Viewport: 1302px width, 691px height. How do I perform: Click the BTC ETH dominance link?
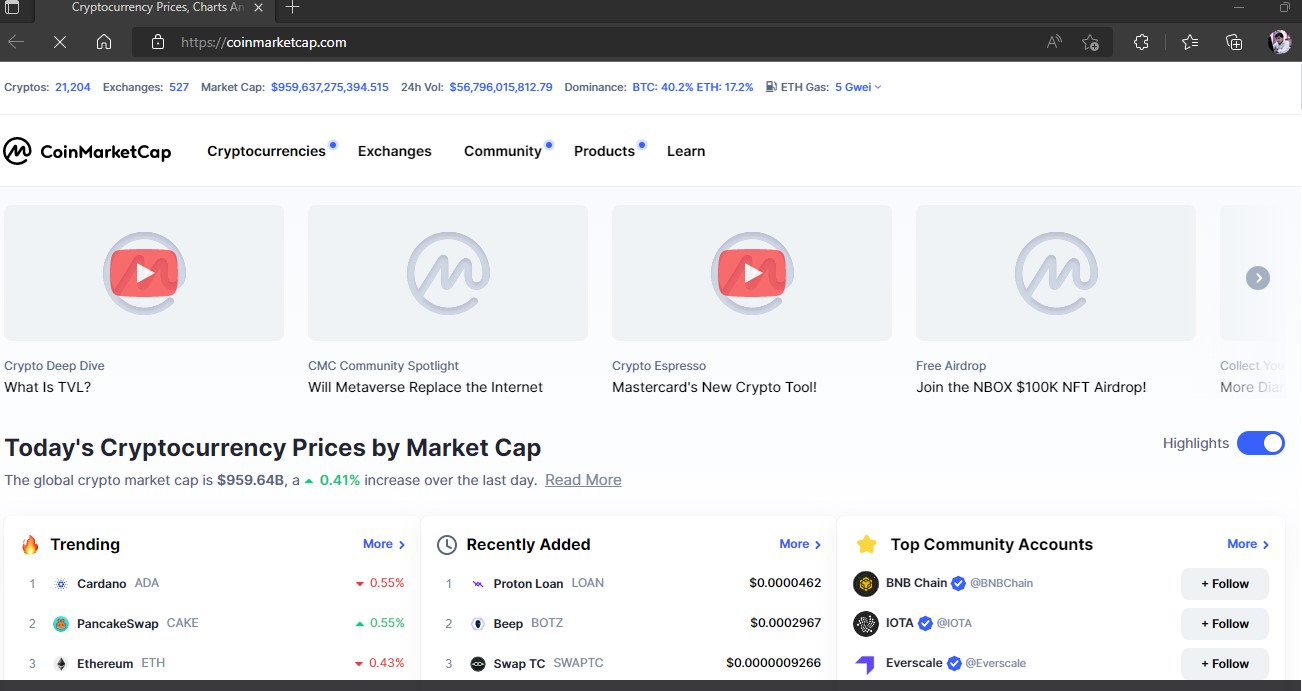[693, 87]
